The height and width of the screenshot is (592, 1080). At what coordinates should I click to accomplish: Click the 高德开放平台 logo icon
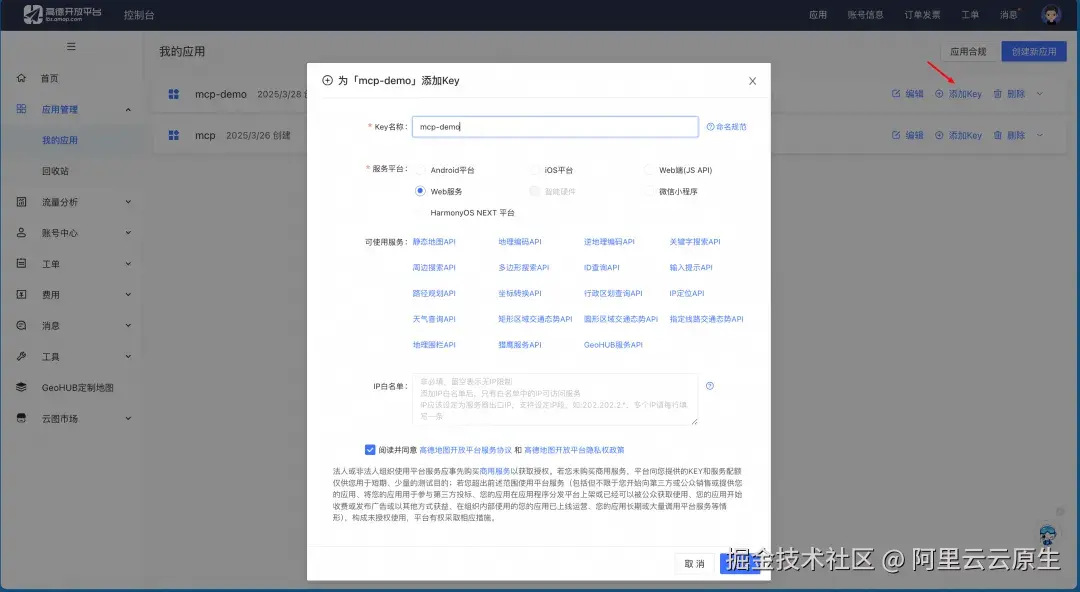point(35,14)
